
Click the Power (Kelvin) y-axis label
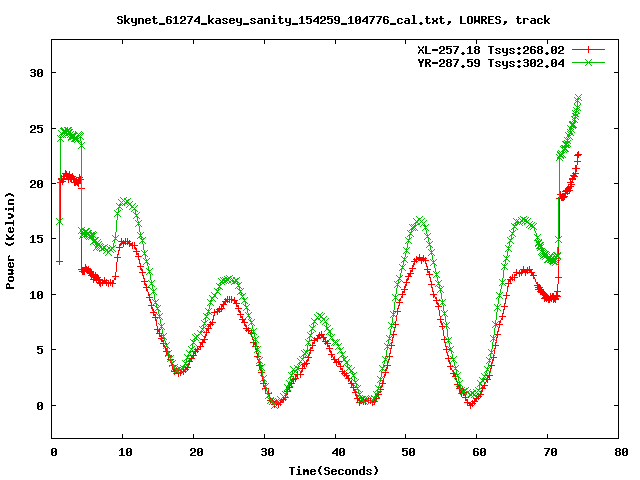pos(10,241)
